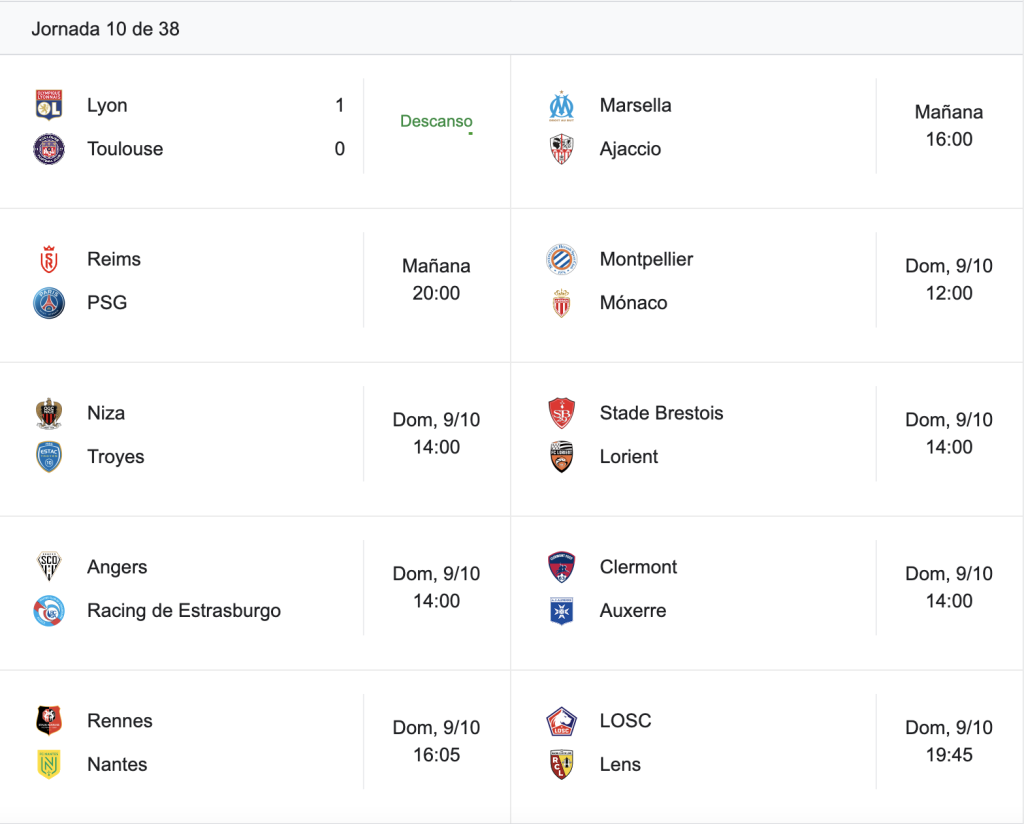
Task: Click the Angers club crest
Action: tap(49, 567)
